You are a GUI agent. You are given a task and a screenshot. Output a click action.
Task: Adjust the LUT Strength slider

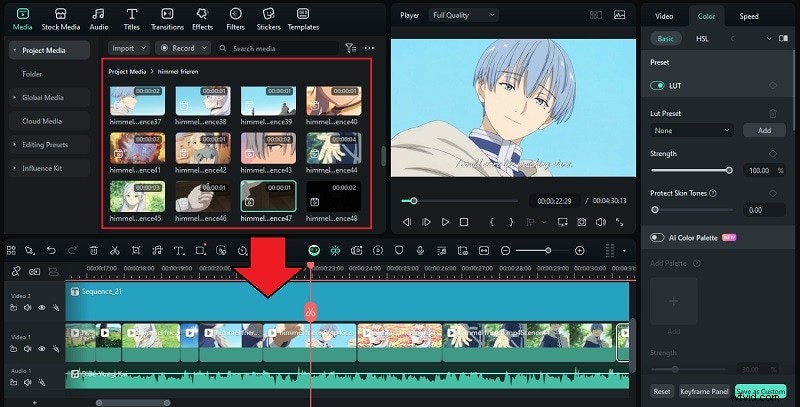[x=691, y=170]
